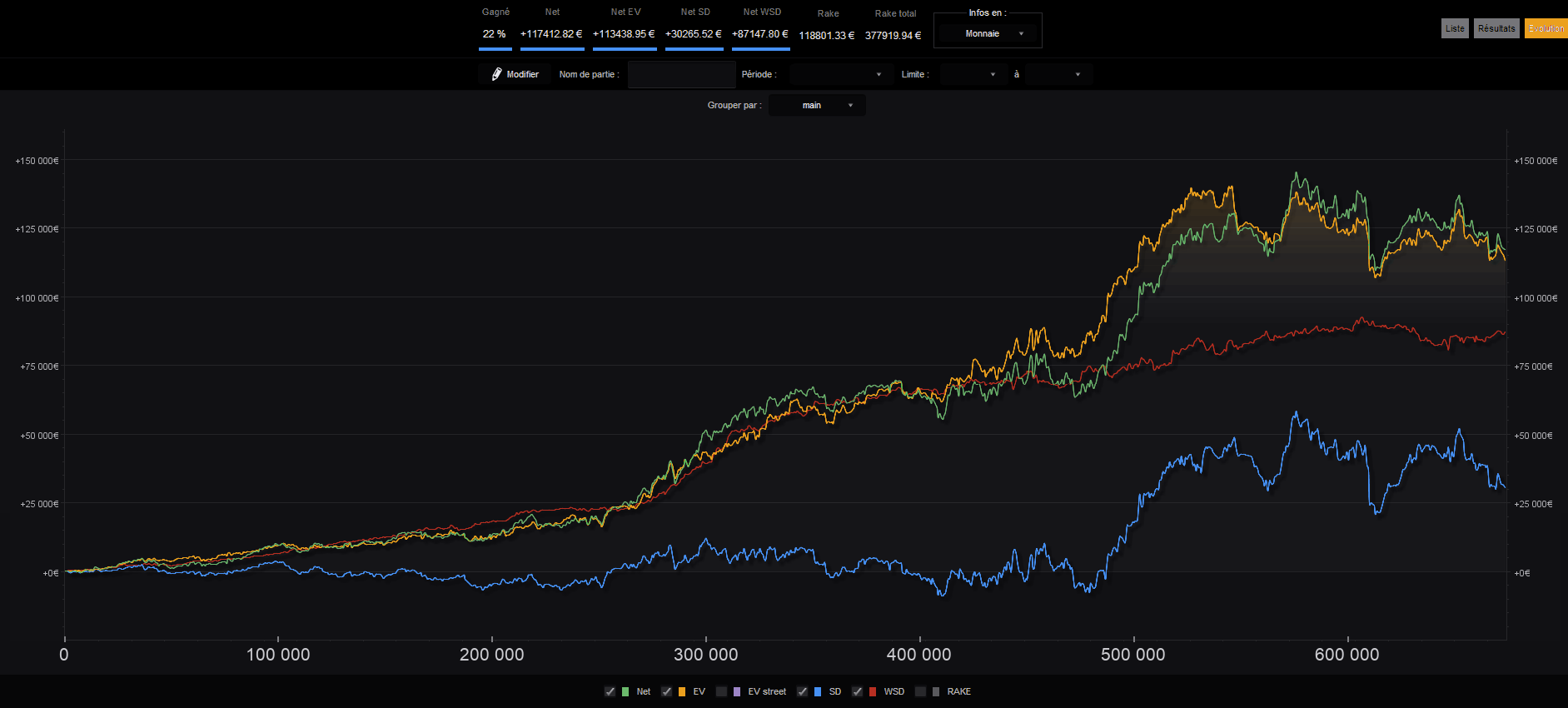Click the blue SD color swatch
Image resolution: width=1568 pixels, height=708 pixels.
click(818, 691)
